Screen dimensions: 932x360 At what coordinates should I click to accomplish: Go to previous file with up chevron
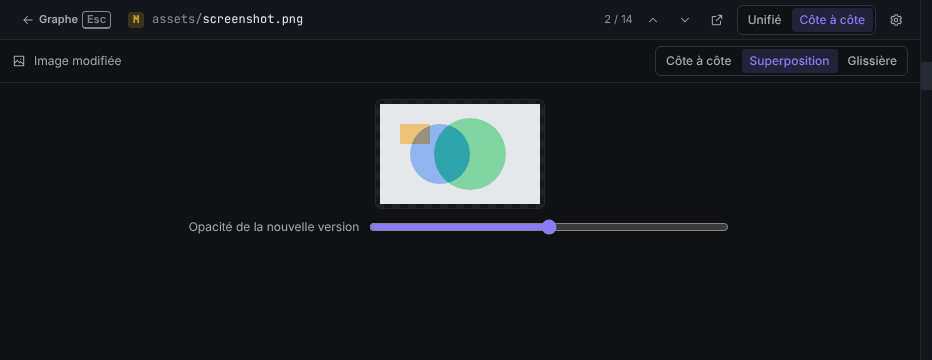point(653,20)
